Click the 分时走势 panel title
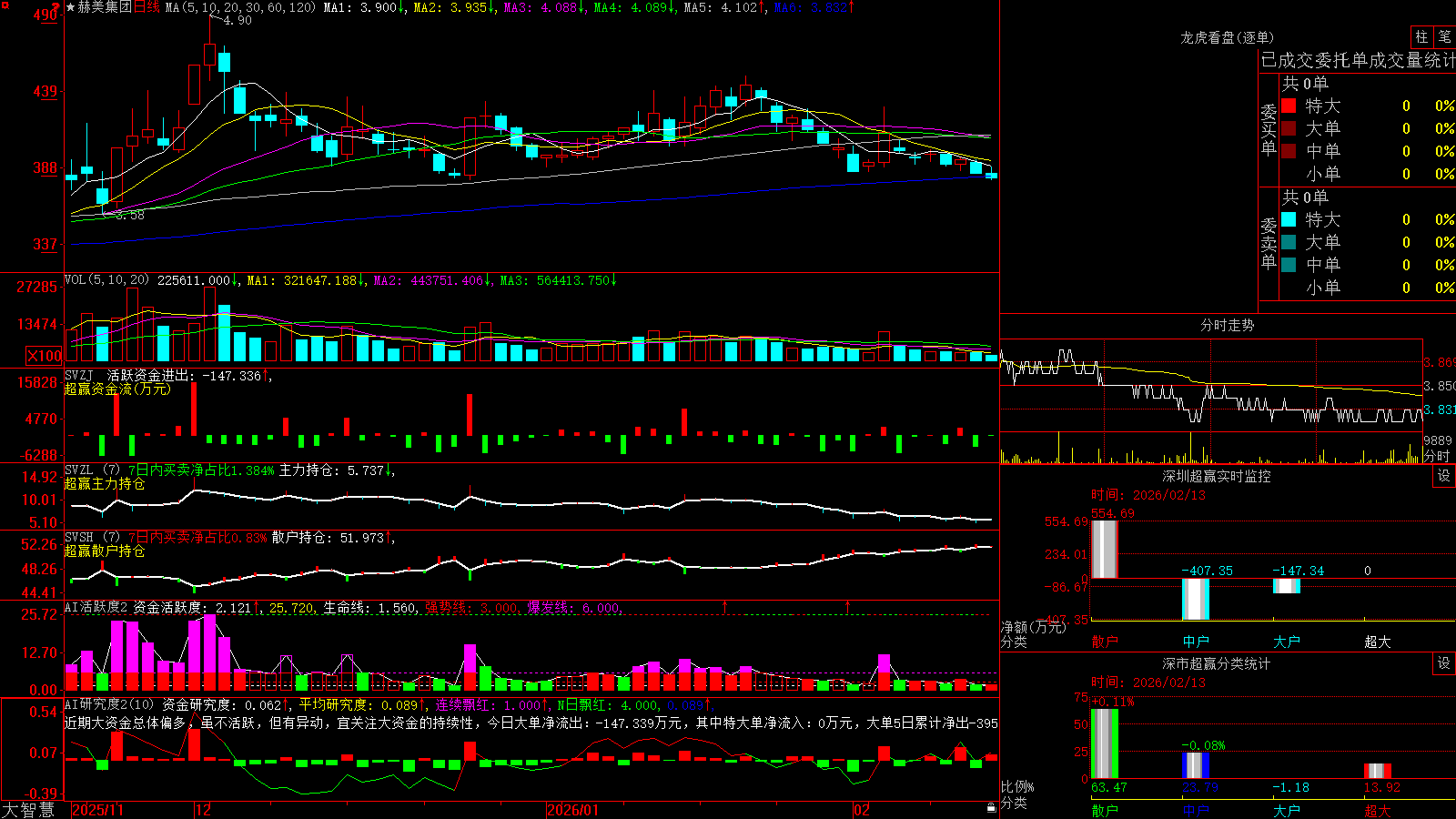This screenshot has width=1456, height=819. (x=1227, y=325)
